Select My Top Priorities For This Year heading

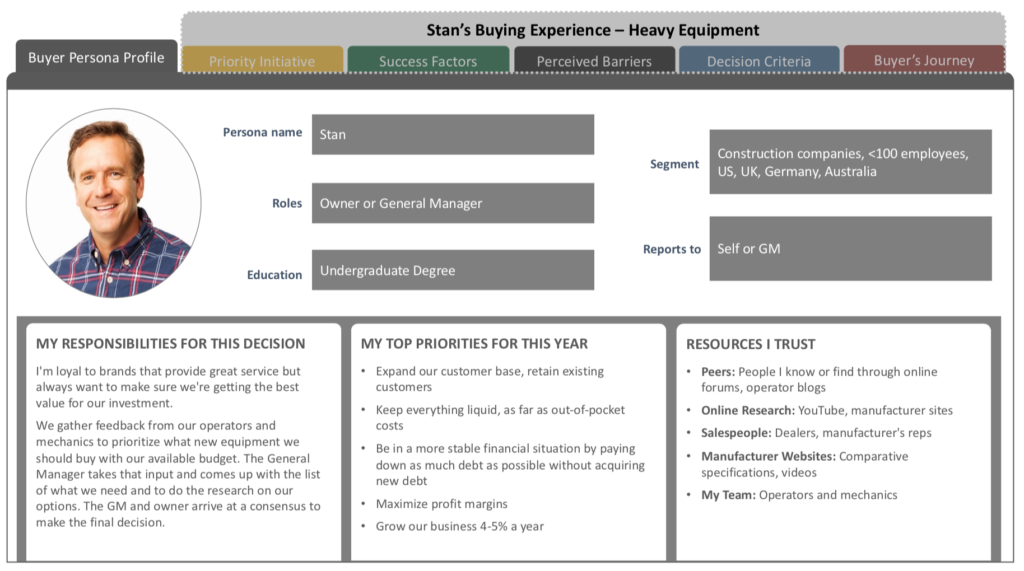(474, 344)
